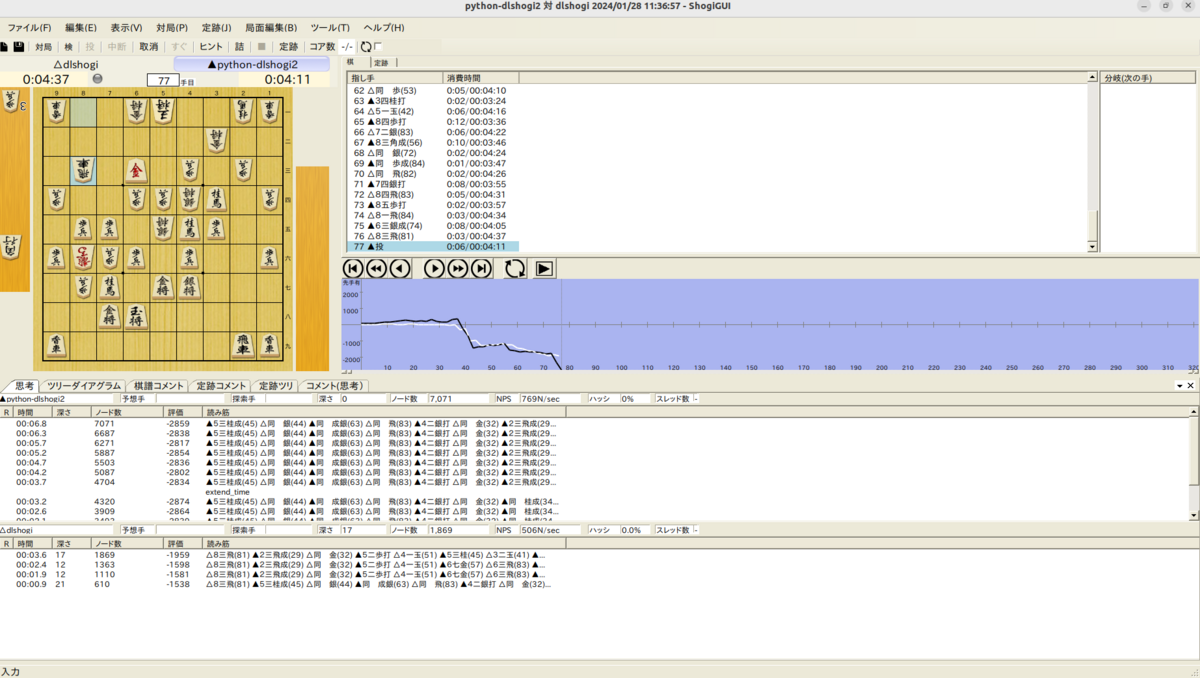
Task: Jump to the first move
Action: coord(353,268)
